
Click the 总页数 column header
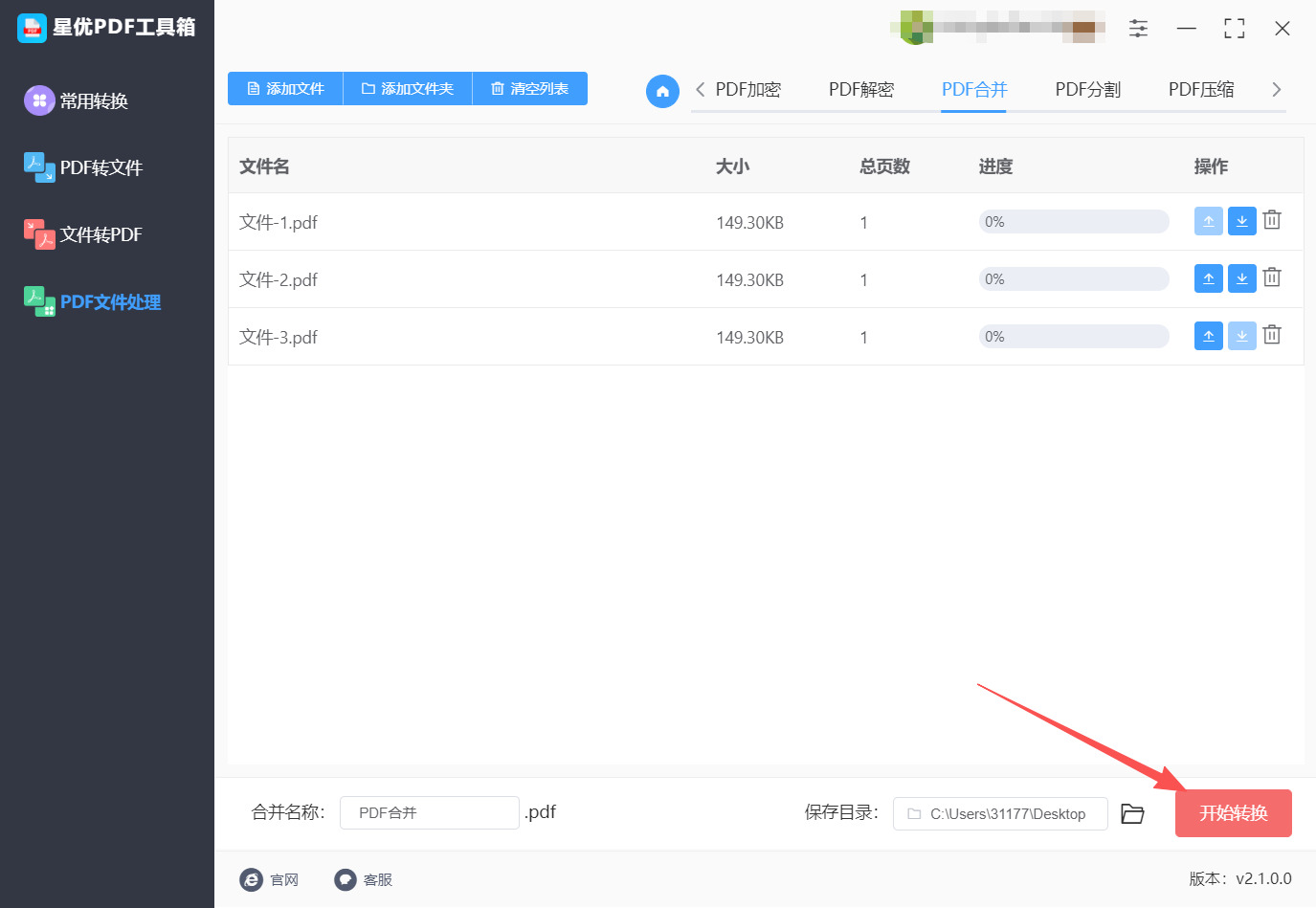coord(884,166)
